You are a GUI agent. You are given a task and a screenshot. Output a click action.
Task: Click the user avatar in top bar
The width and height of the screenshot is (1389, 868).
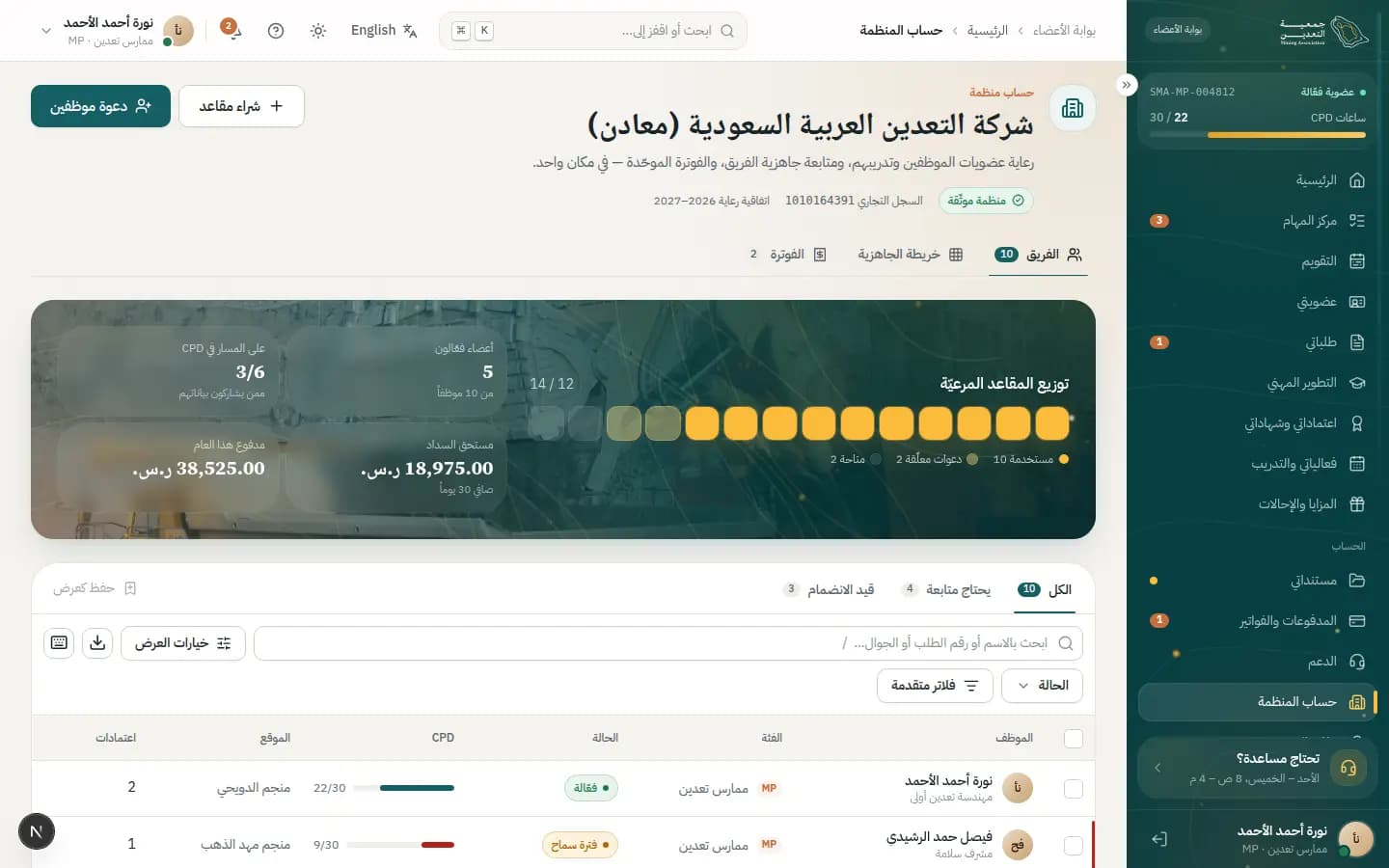click(178, 31)
